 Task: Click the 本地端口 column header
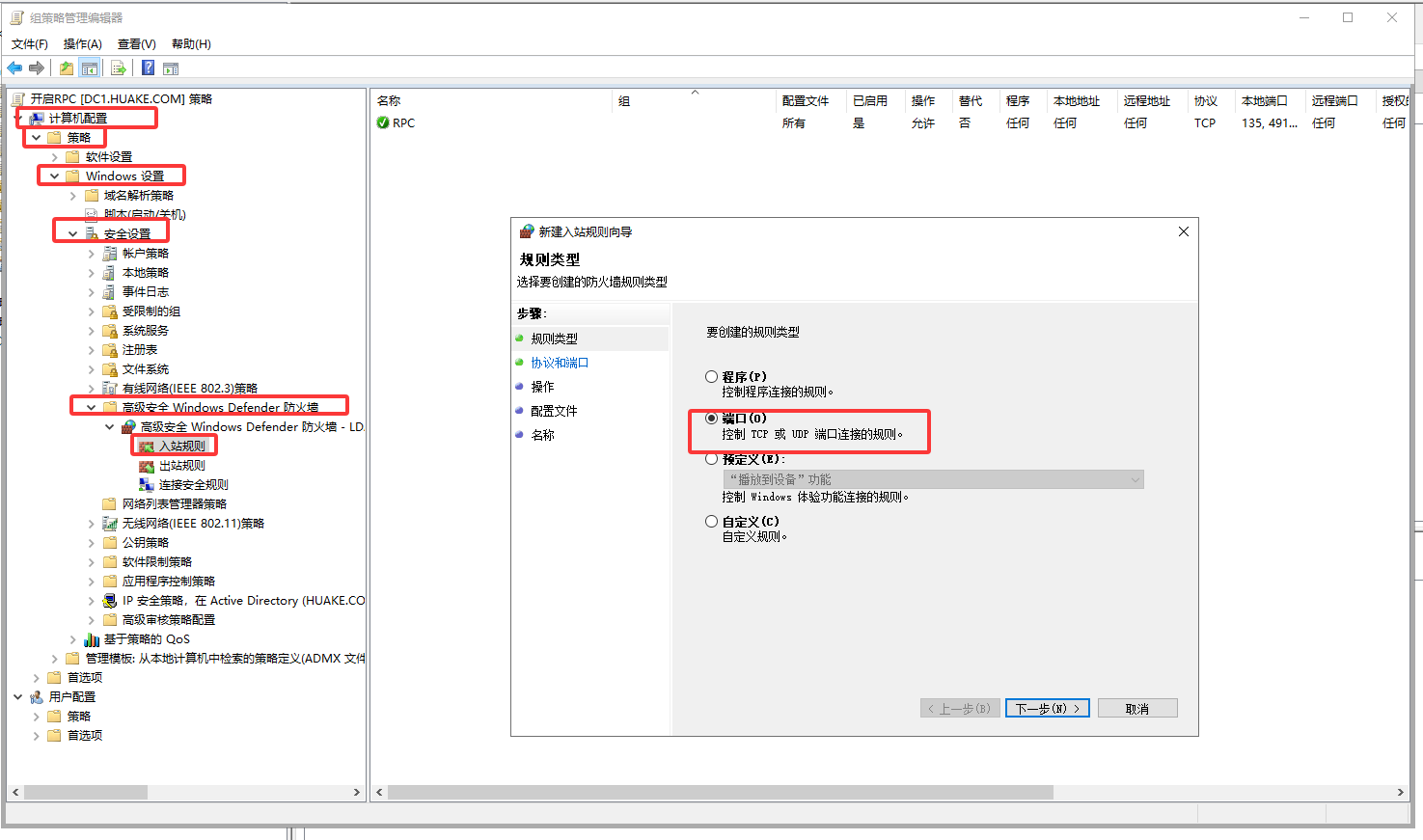1271,100
